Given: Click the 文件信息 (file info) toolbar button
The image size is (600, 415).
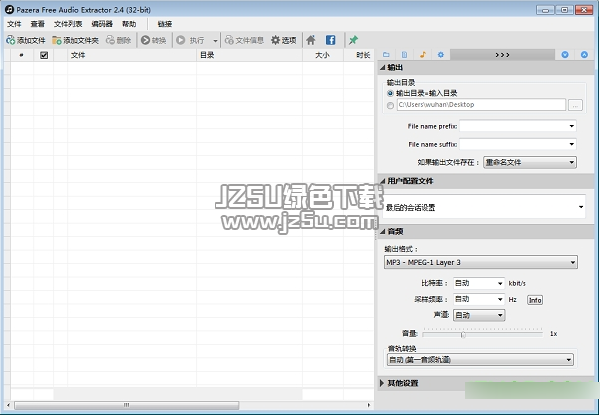Looking at the screenshot, I should coord(244,40).
